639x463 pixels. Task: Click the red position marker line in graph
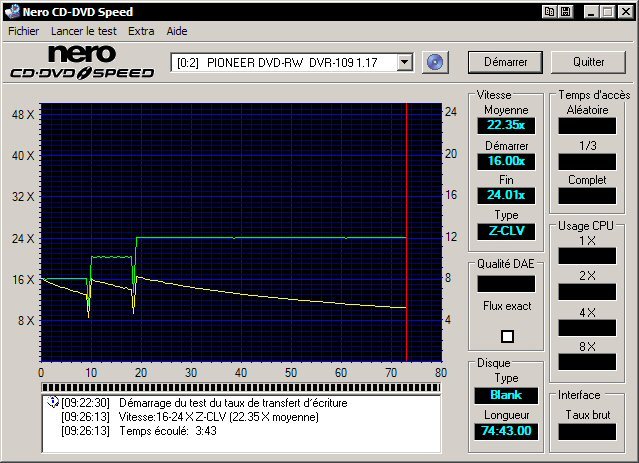click(x=406, y=232)
